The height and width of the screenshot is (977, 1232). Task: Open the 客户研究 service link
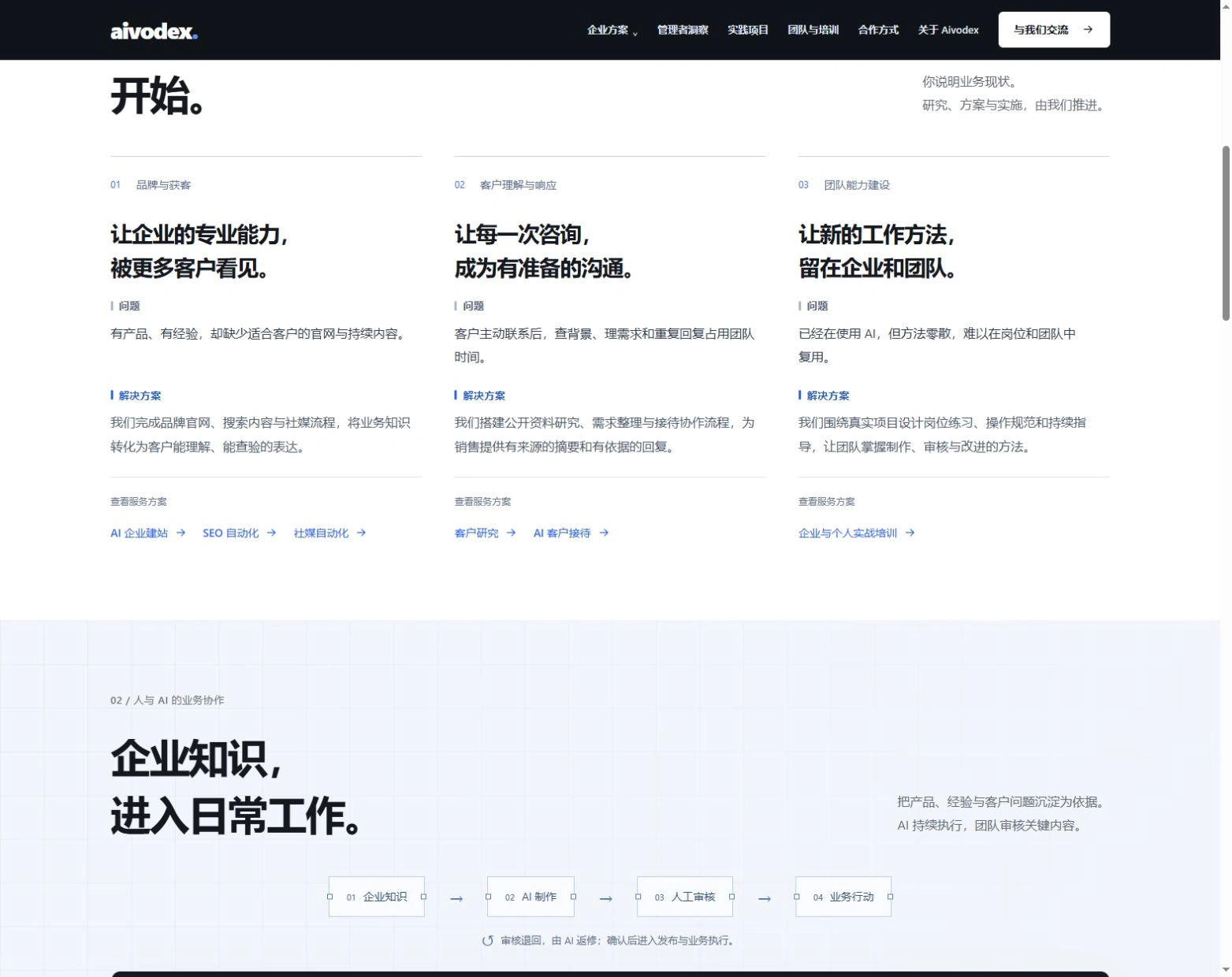tap(486, 533)
